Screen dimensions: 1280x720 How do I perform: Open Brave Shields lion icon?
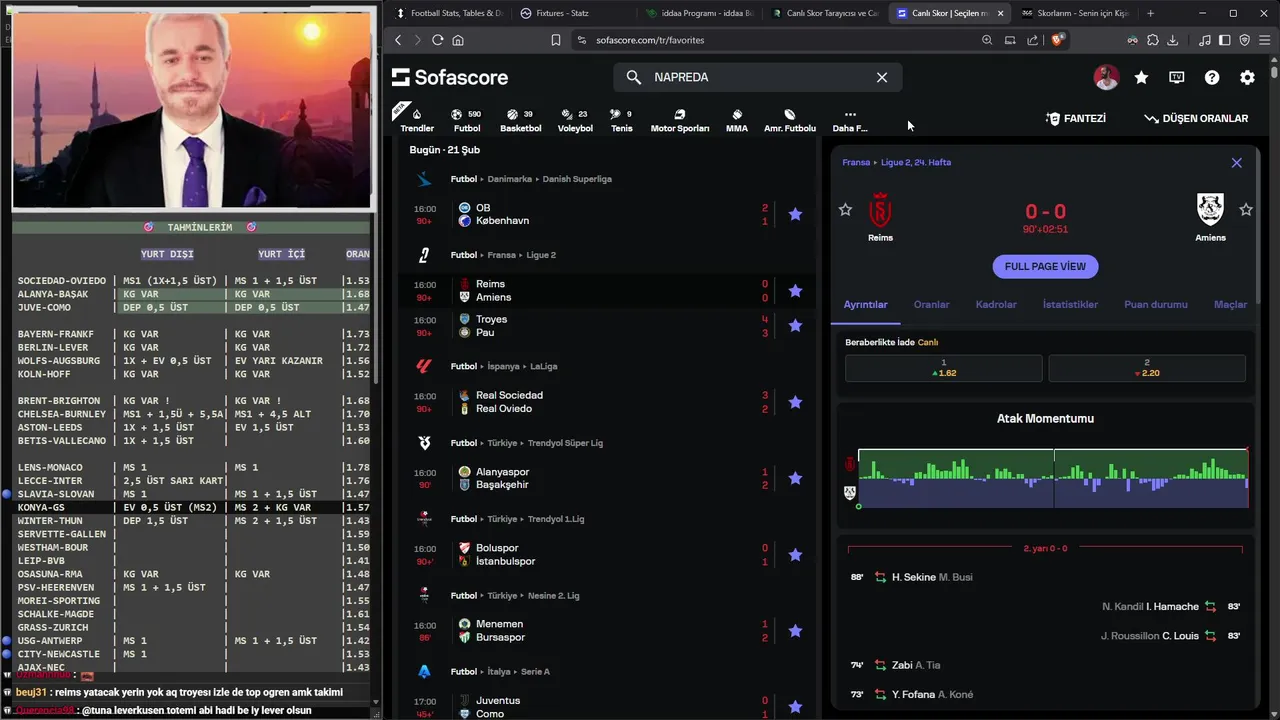click(x=1058, y=40)
